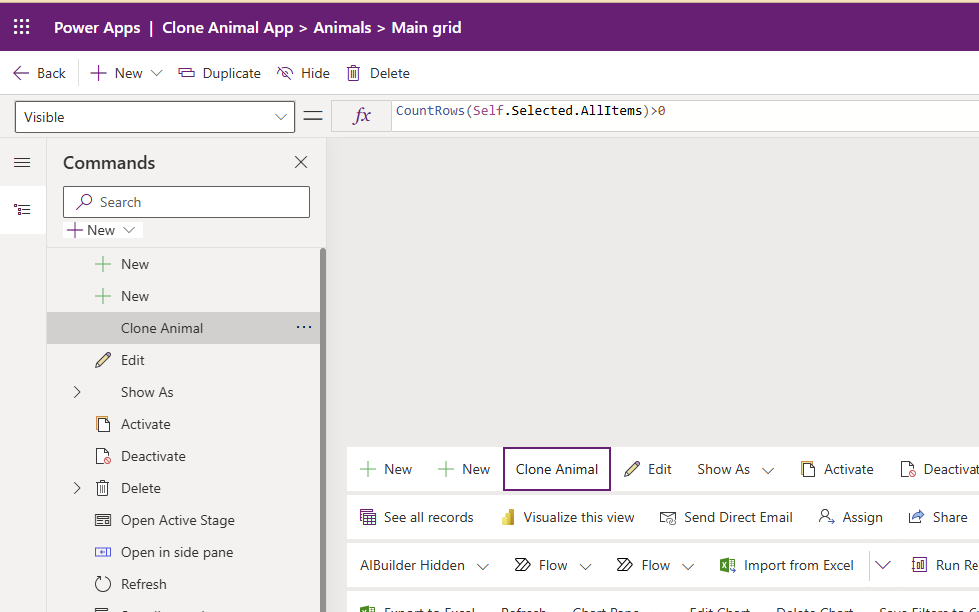Select Clone Animal in commands list
The width and height of the screenshot is (979, 612).
tap(183, 328)
